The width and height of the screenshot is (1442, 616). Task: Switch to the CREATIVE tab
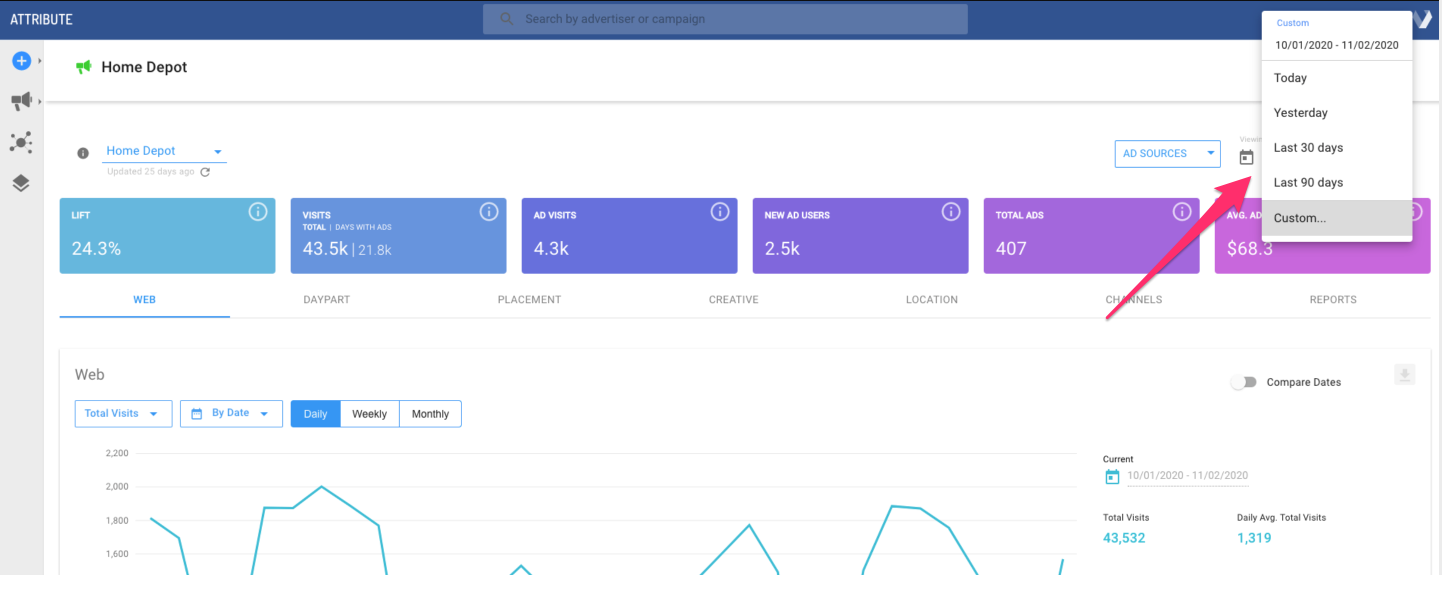tap(733, 299)
